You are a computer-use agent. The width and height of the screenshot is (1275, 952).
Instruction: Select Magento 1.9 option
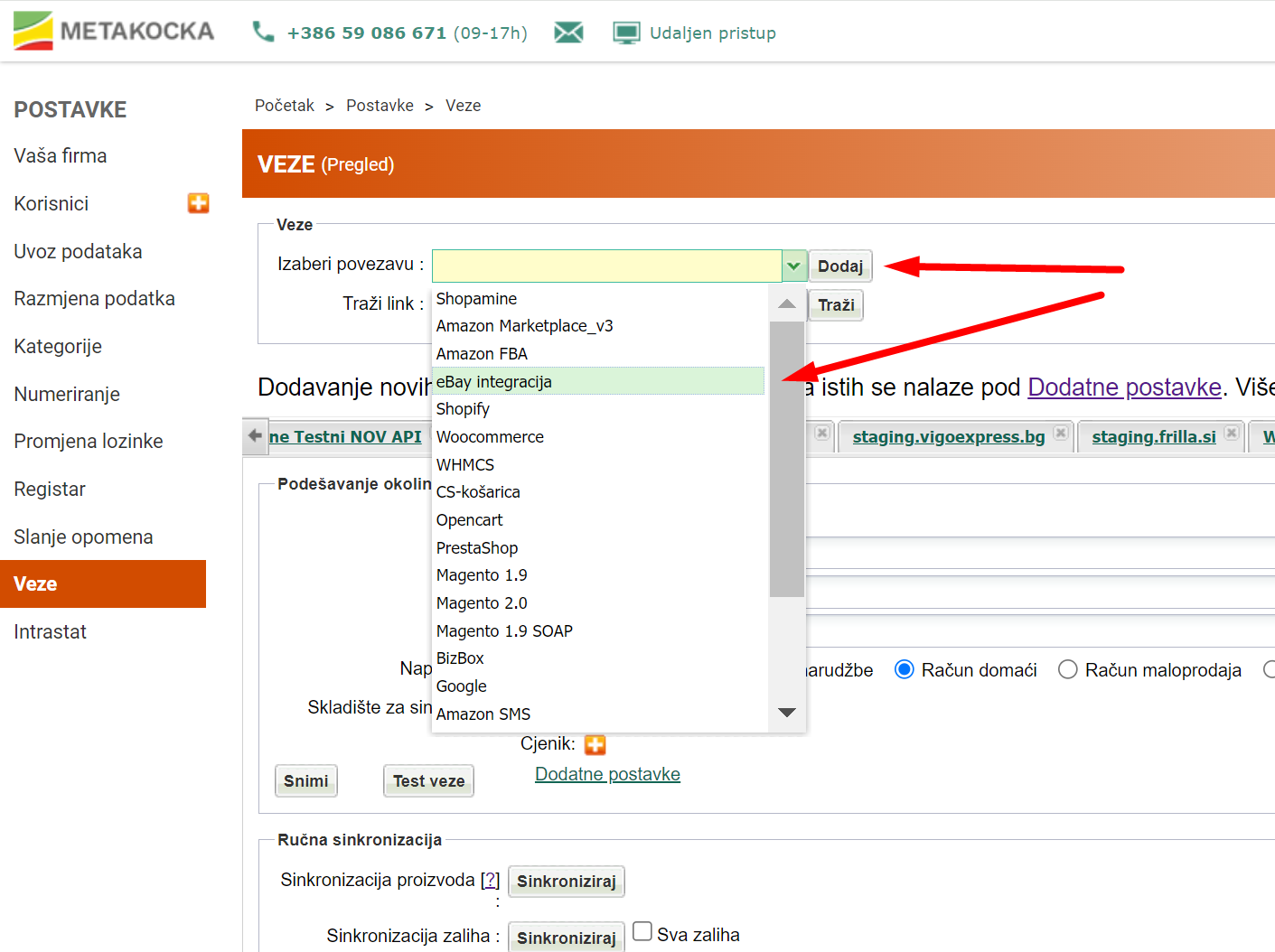pos(600,575)
